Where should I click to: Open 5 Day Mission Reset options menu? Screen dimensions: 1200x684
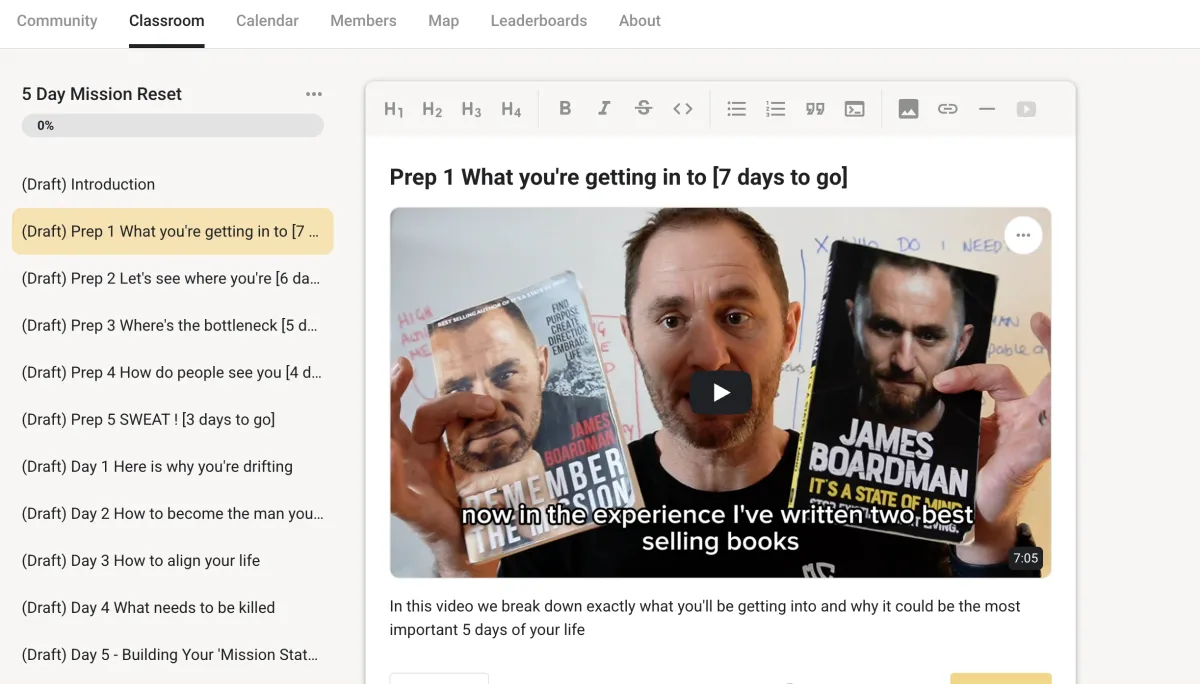click(x=314, y=94)
